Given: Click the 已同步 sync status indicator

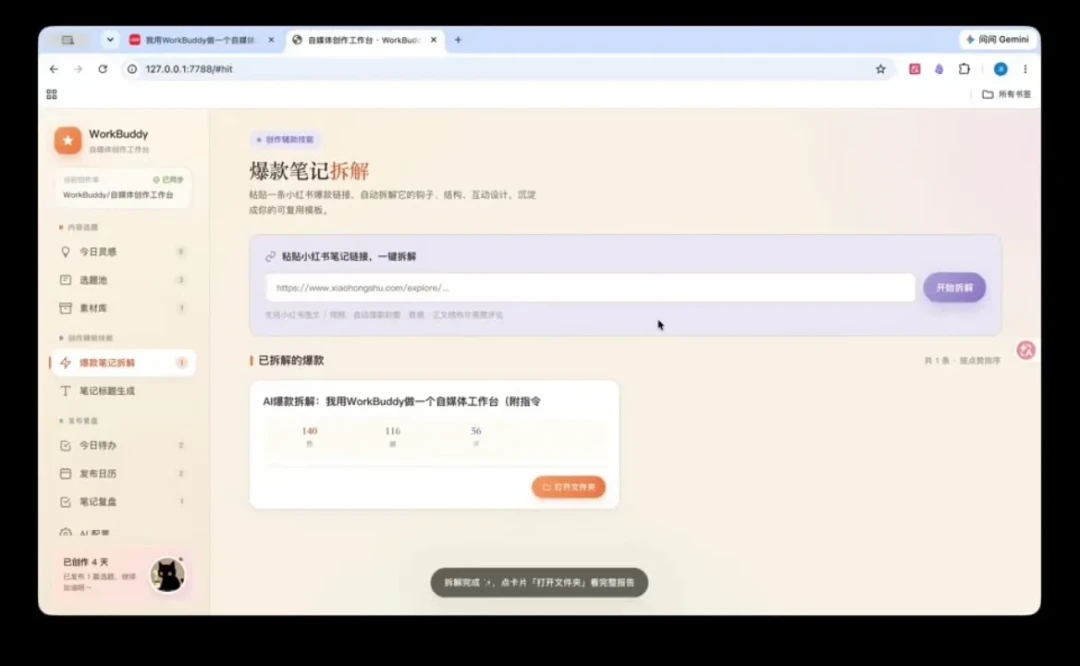Looking at the screenshot, I should 168,180.
